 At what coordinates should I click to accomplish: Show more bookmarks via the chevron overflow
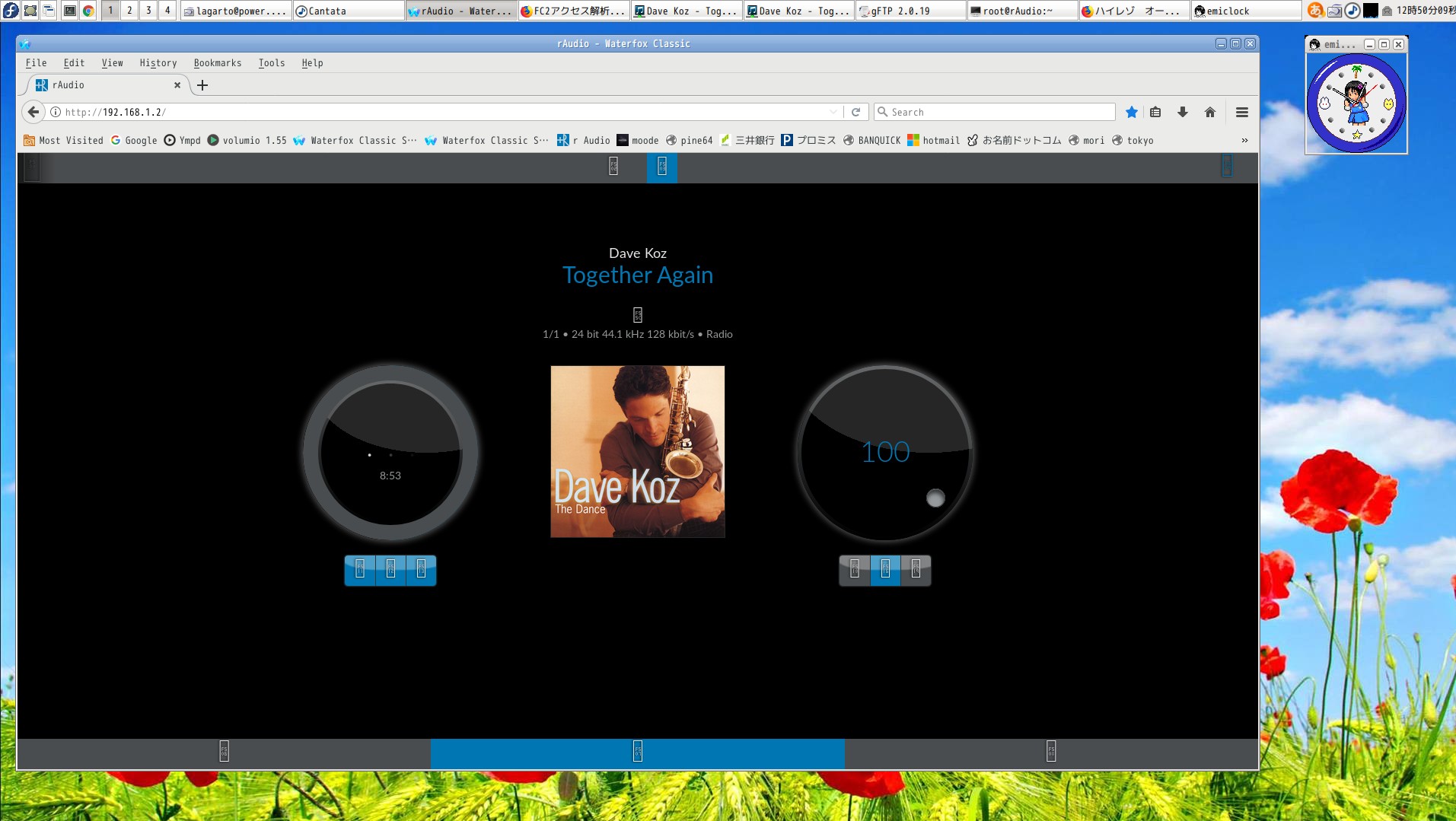(1244, 141)
